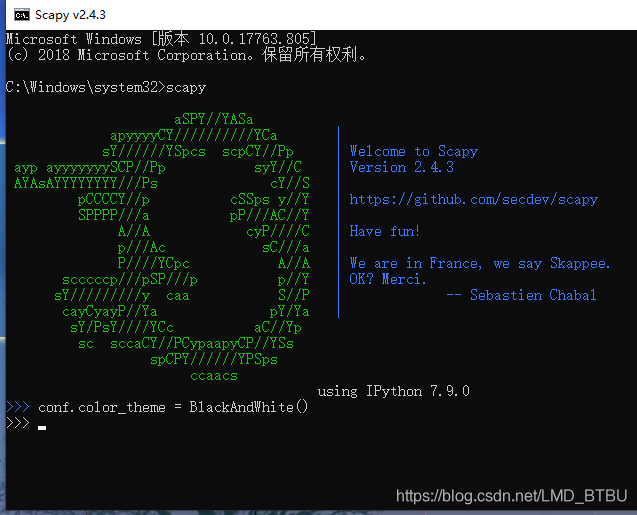
Task: Click the github.com/secdev/scapy URL
Action: click(473, 199)
